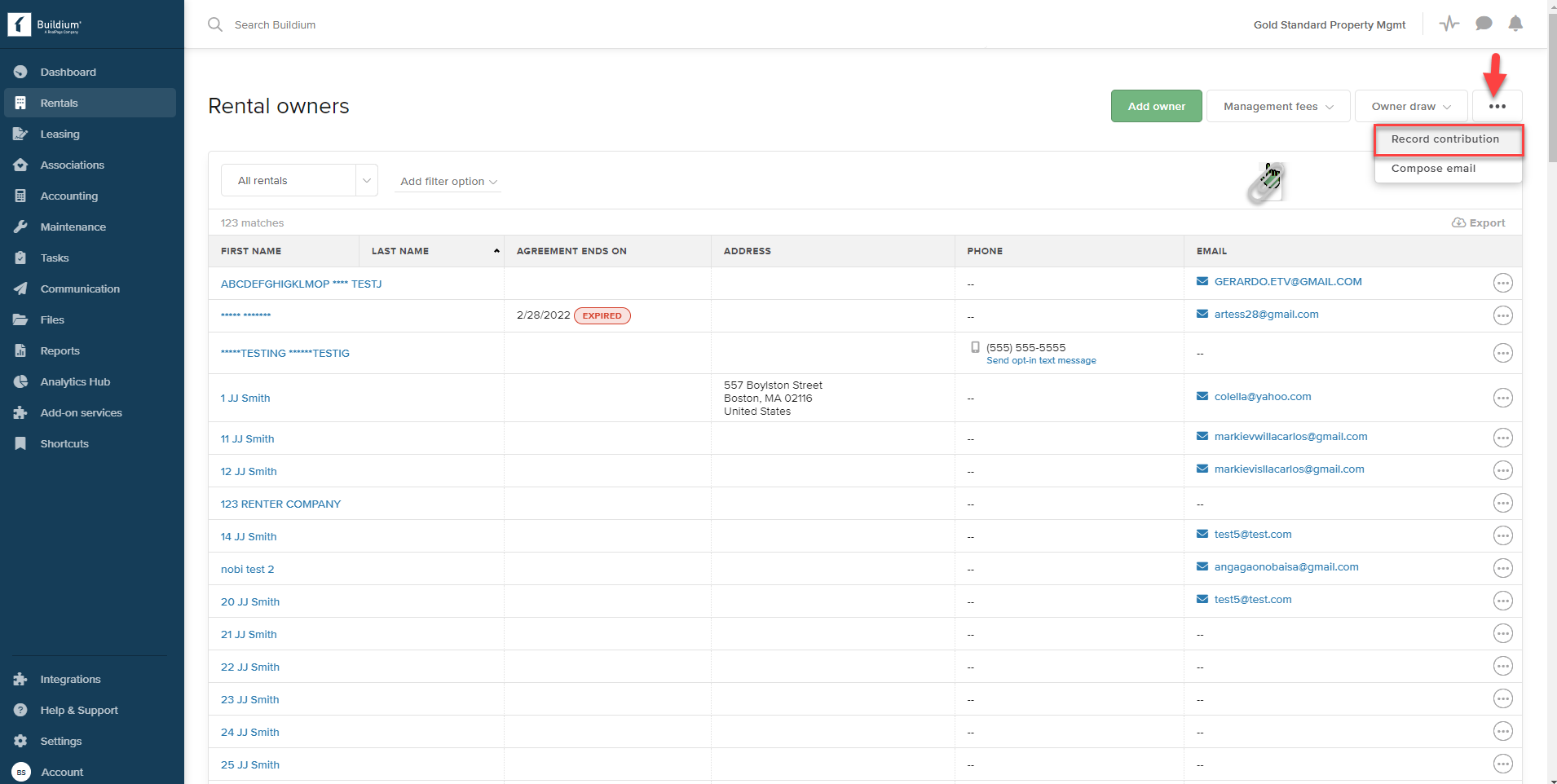This screenshot has width=1557, height=784.
Task: Open row options for 123 RENTER COMPANY
Action: [1502, 503]
